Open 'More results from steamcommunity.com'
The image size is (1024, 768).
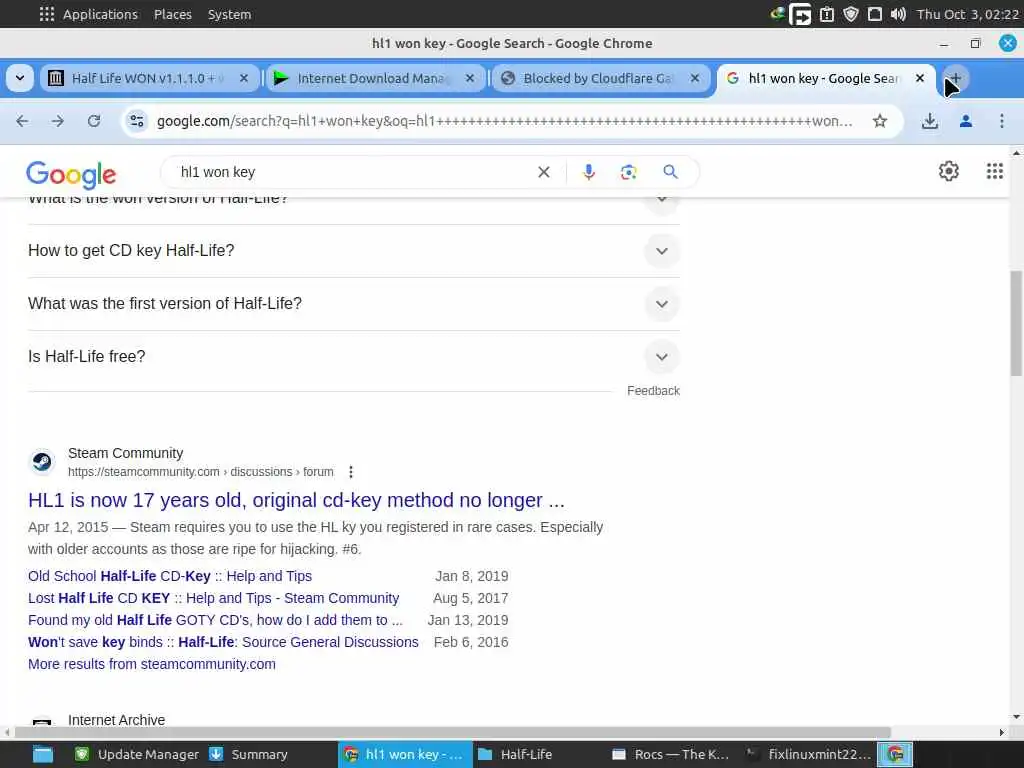(152, 664)
